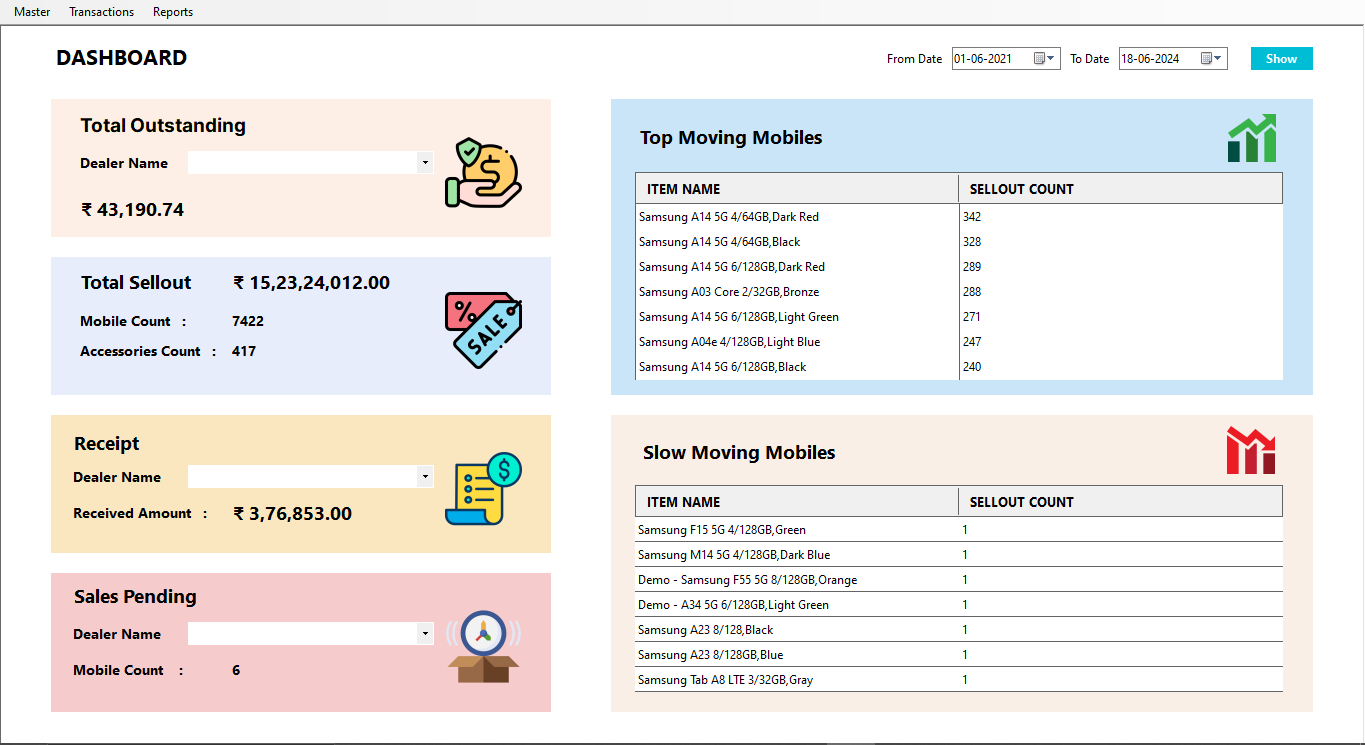
Task: Select row Samsung A14 5G 6/128GB,Light Green
Action: [x=959, y=317]
